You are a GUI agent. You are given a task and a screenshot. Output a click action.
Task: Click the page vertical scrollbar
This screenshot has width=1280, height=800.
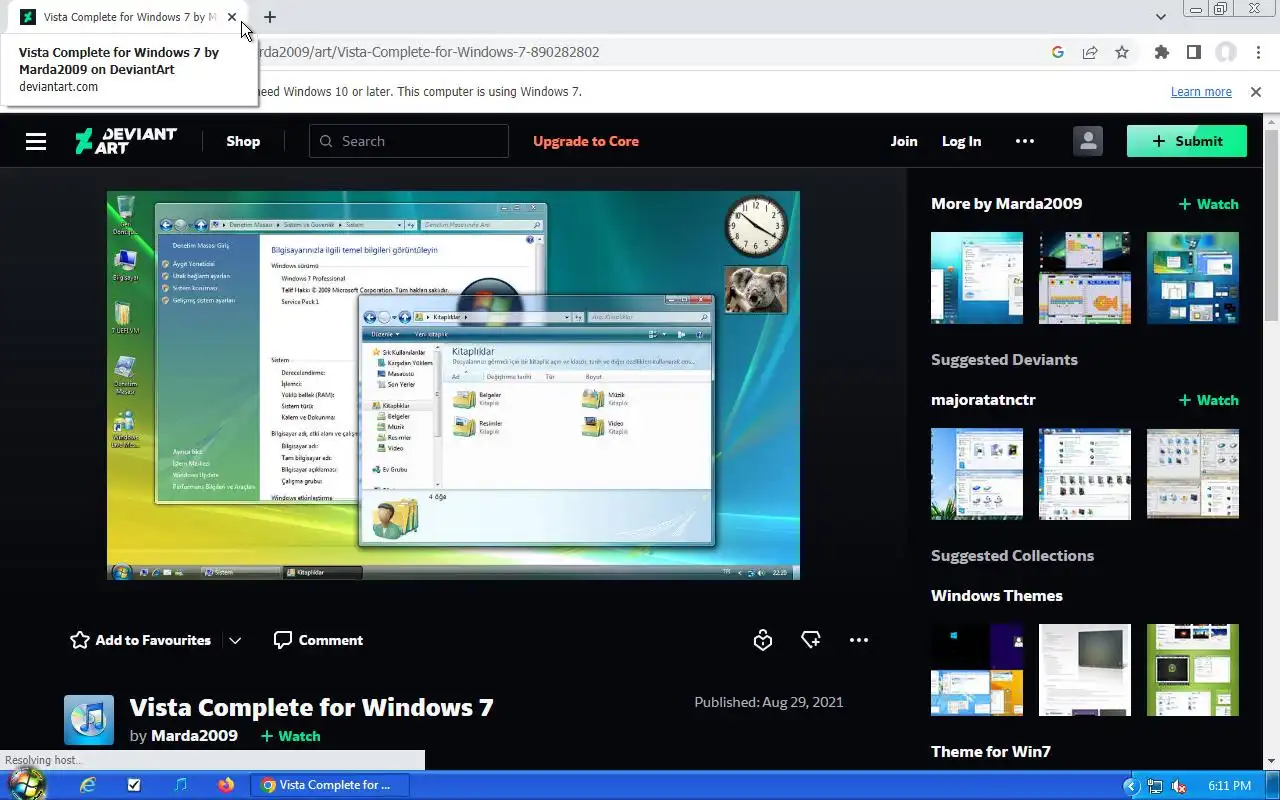pyautogui.click(x=1272, y=225)
